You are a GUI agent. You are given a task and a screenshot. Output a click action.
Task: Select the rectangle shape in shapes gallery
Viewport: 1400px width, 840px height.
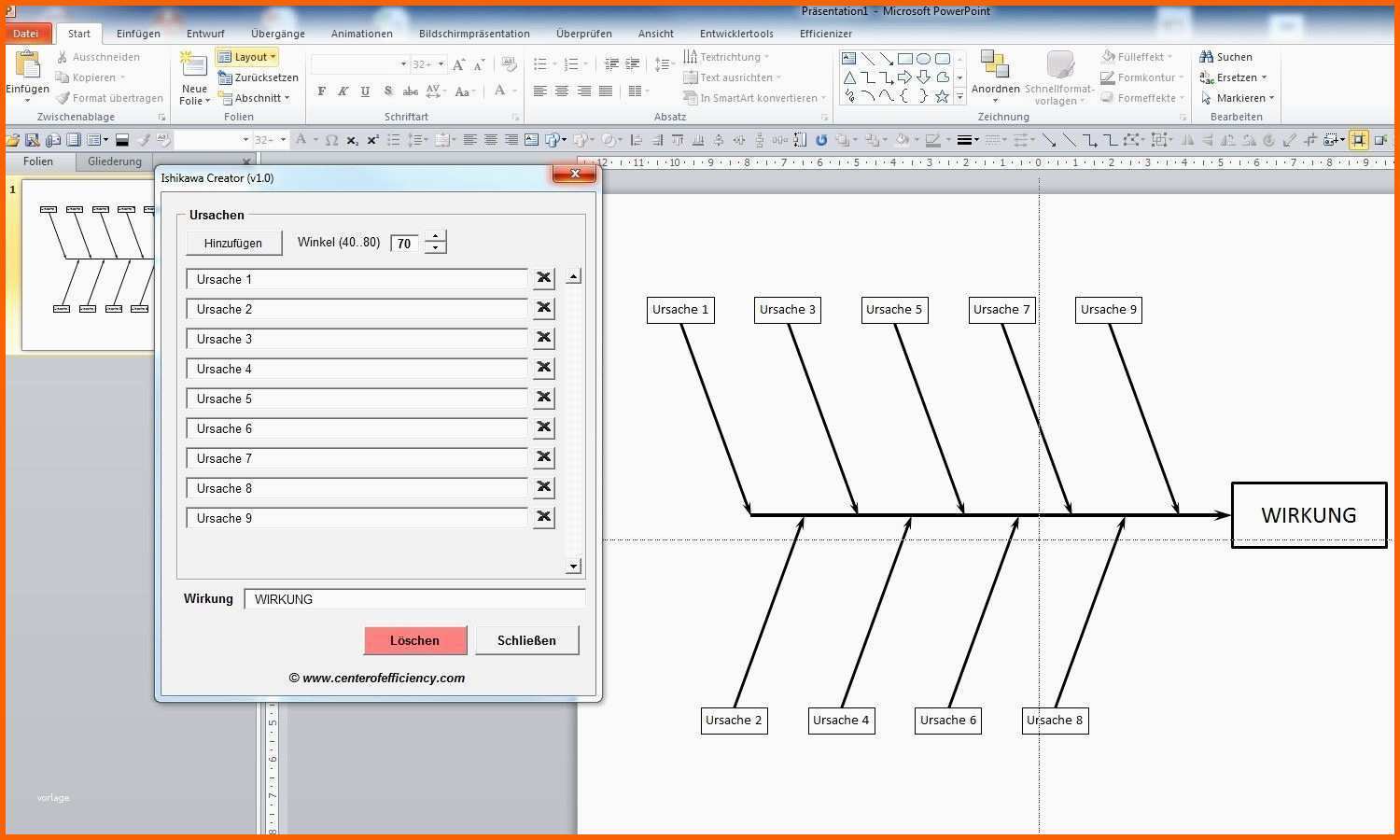click(905, 59)
